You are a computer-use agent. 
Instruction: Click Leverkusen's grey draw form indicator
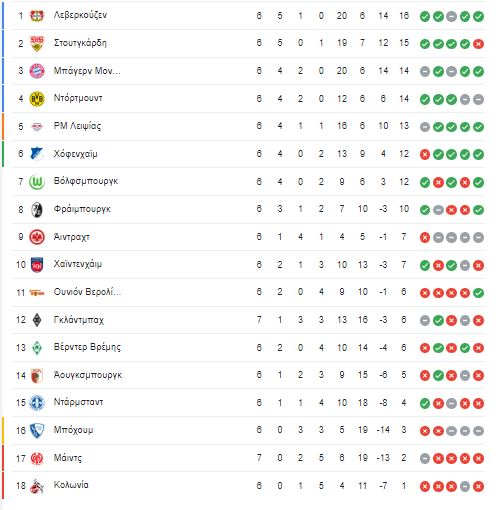[451, 16]
